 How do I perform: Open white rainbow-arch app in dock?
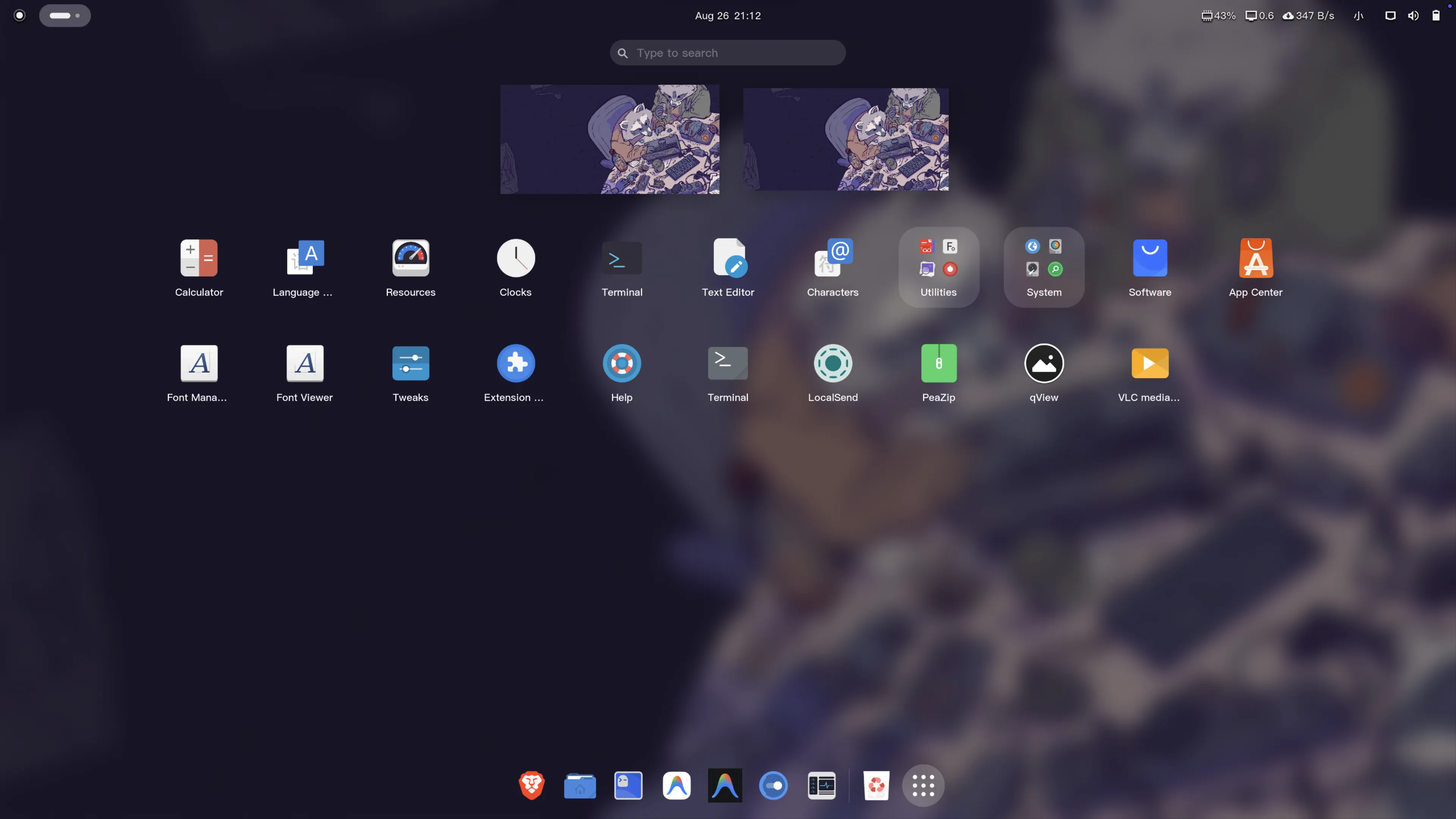[676, 785]
